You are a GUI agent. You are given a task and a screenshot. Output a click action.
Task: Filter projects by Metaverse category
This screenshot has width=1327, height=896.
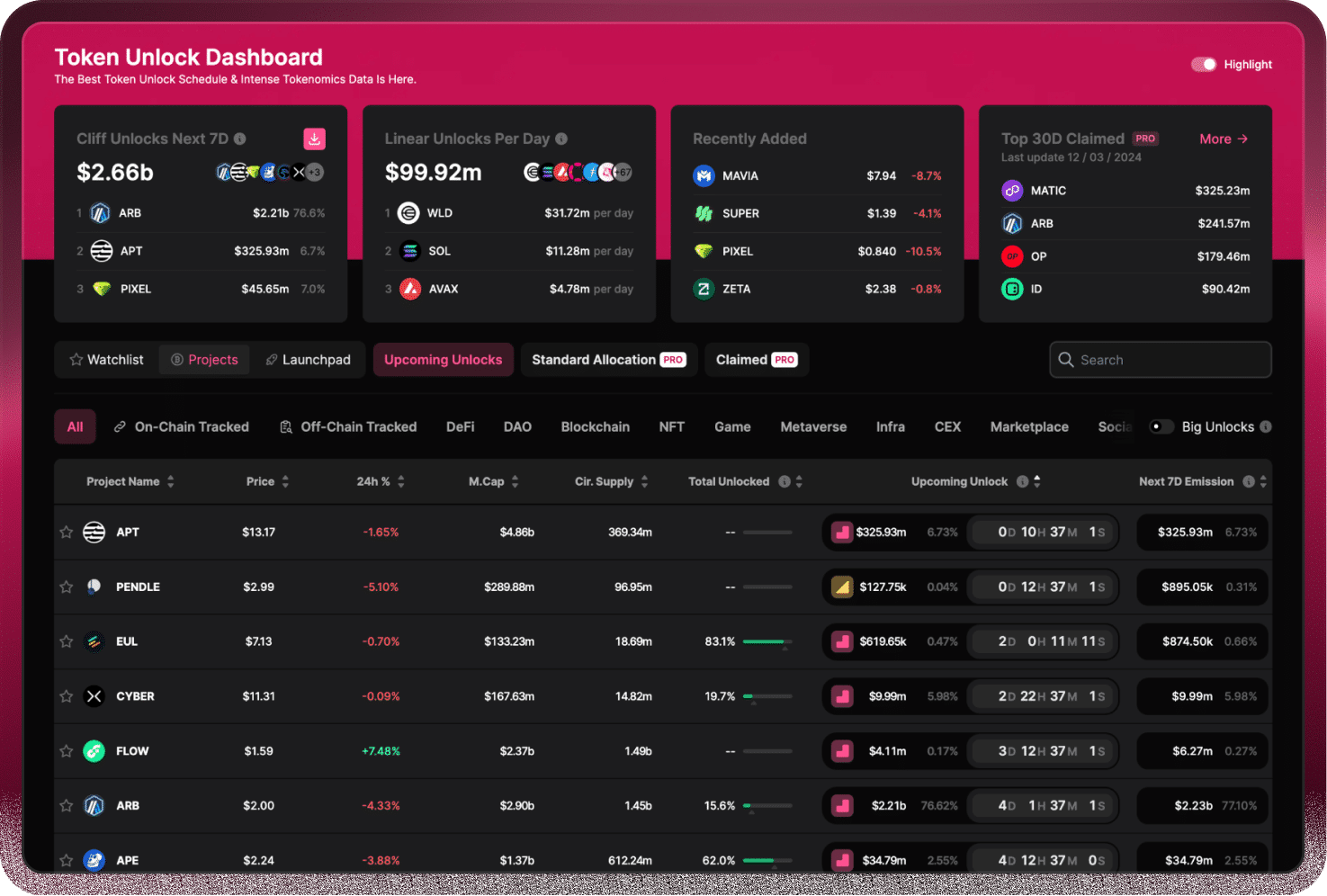[x=813, y=426]
